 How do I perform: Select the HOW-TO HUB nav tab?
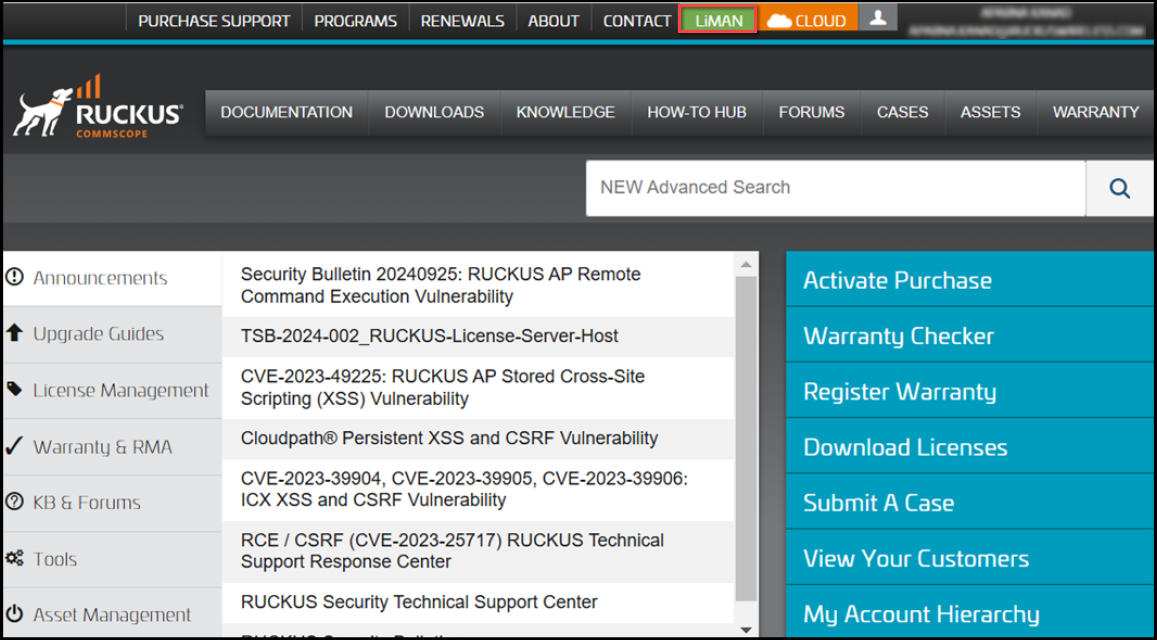click(x=697, y=112)
